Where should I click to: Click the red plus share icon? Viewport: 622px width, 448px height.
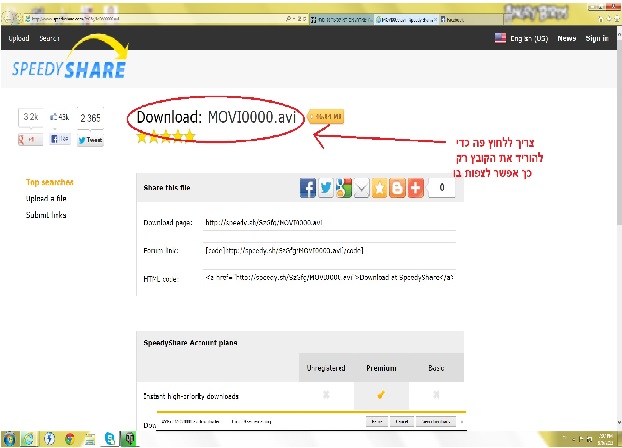(x=413, y=187)
